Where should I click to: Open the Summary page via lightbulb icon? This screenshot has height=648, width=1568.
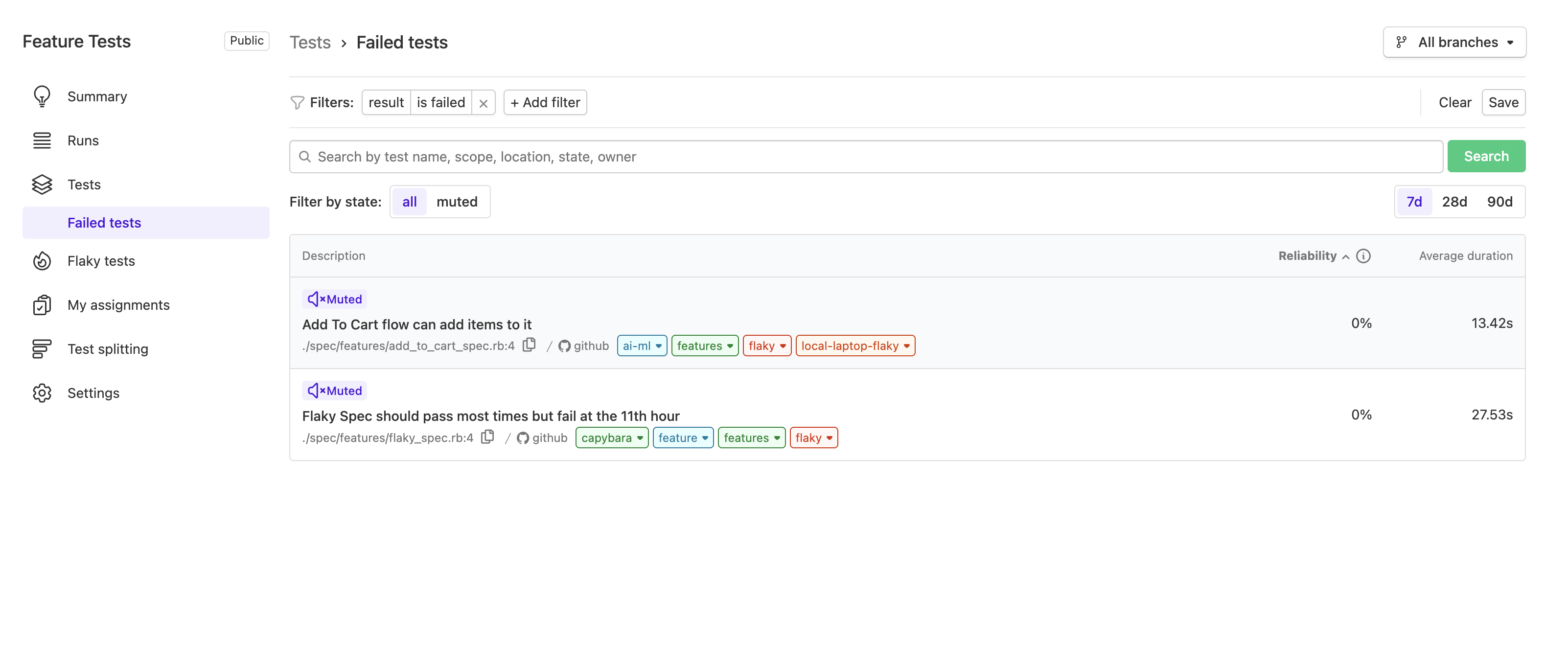click(42, 95)
